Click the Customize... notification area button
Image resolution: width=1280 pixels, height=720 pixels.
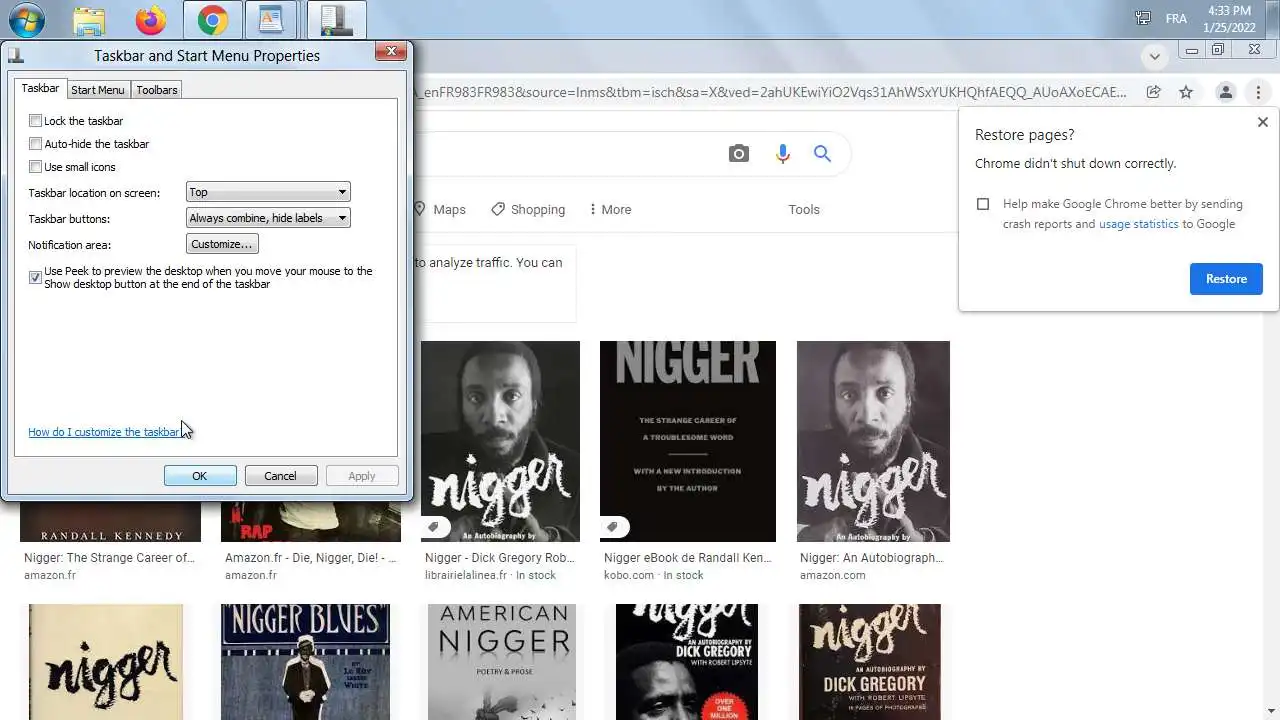[x=222, y=244]
